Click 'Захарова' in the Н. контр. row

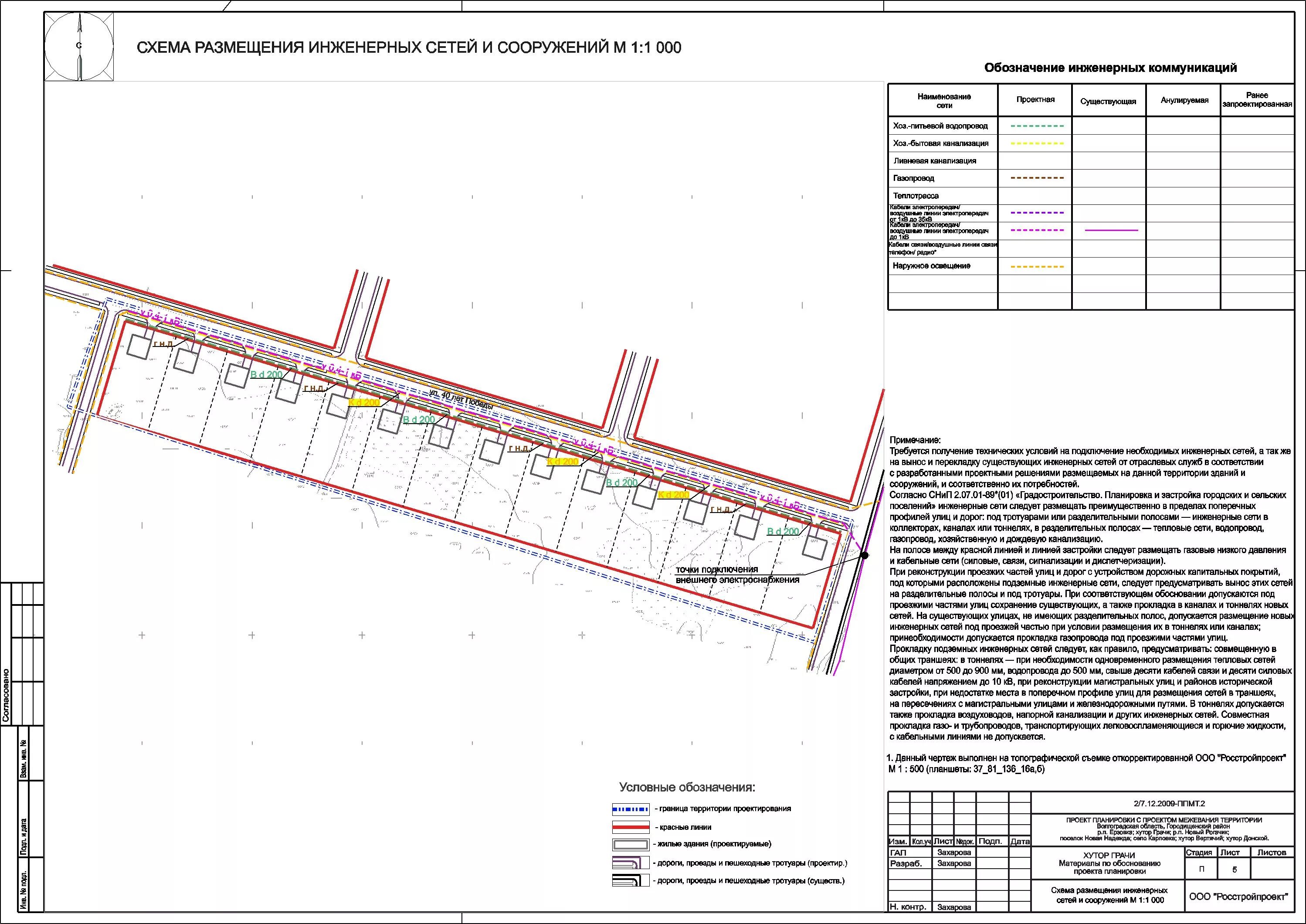[x=954, y=907]
